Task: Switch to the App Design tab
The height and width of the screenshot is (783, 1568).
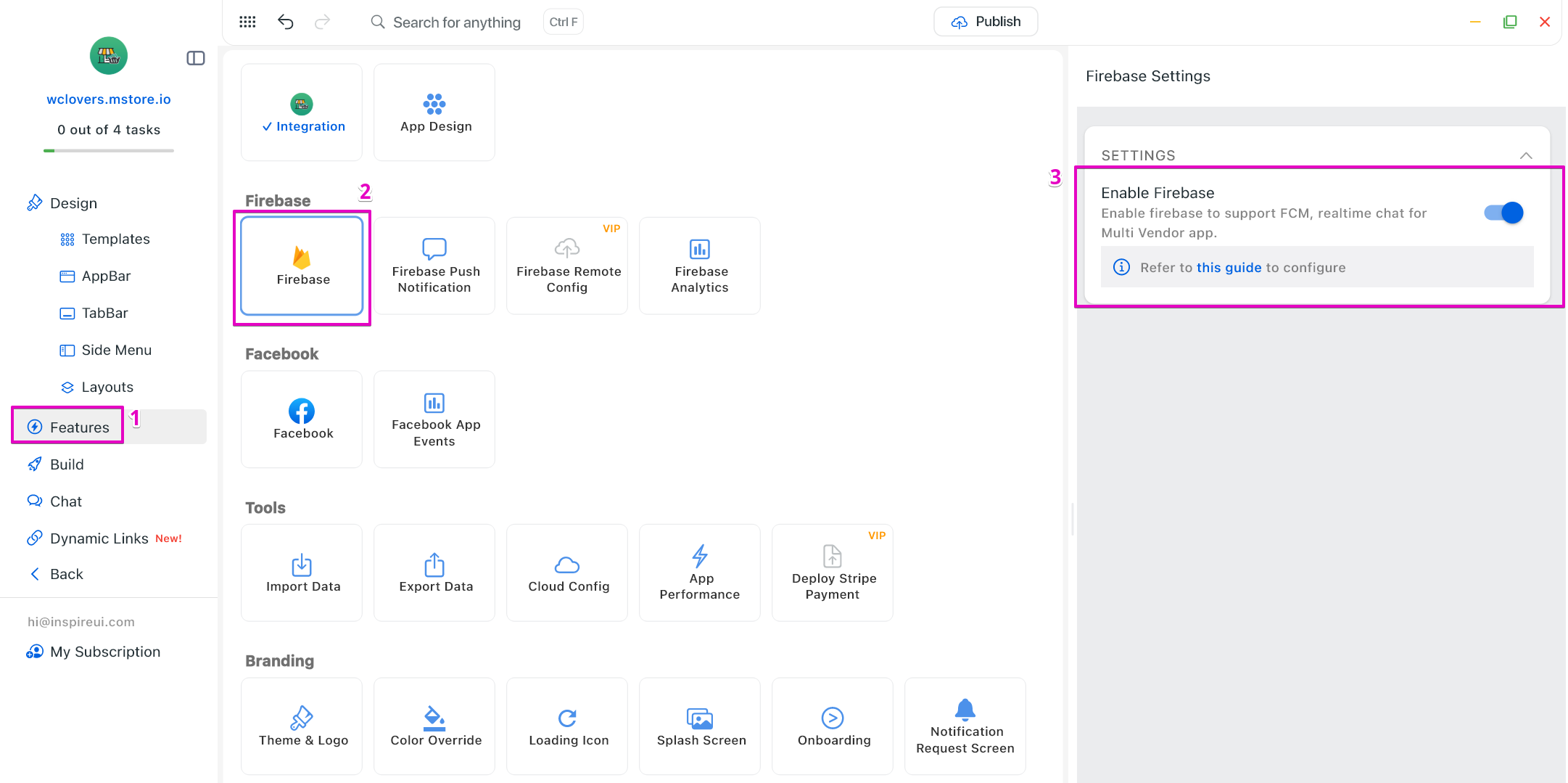Action: pyautogui.click(x=434, y=112)
